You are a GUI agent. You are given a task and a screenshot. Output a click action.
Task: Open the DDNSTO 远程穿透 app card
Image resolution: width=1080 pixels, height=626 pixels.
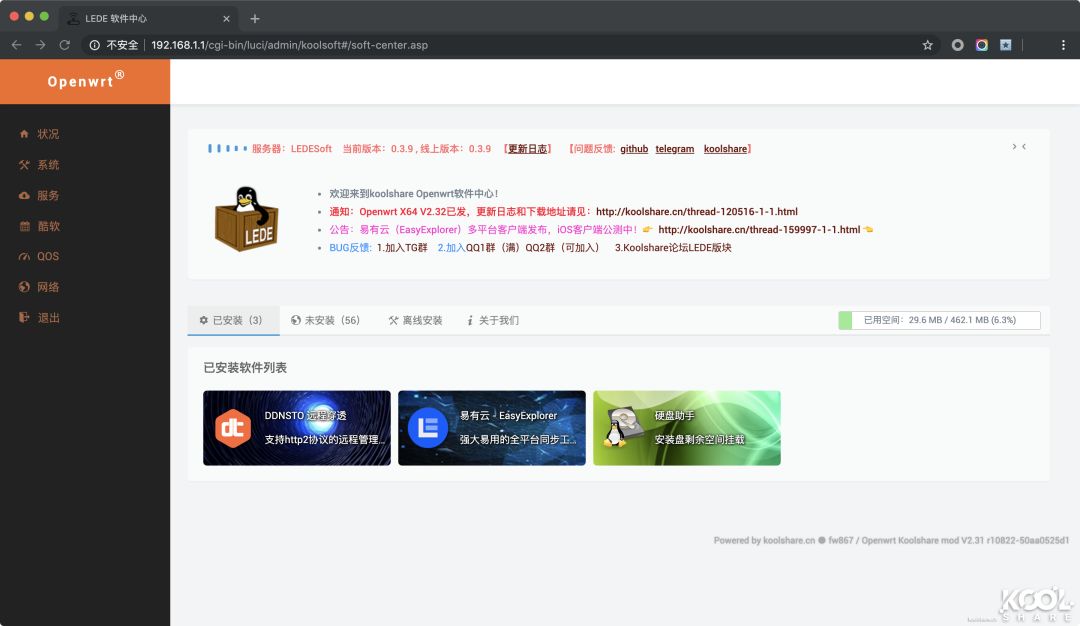pos(296,427)
